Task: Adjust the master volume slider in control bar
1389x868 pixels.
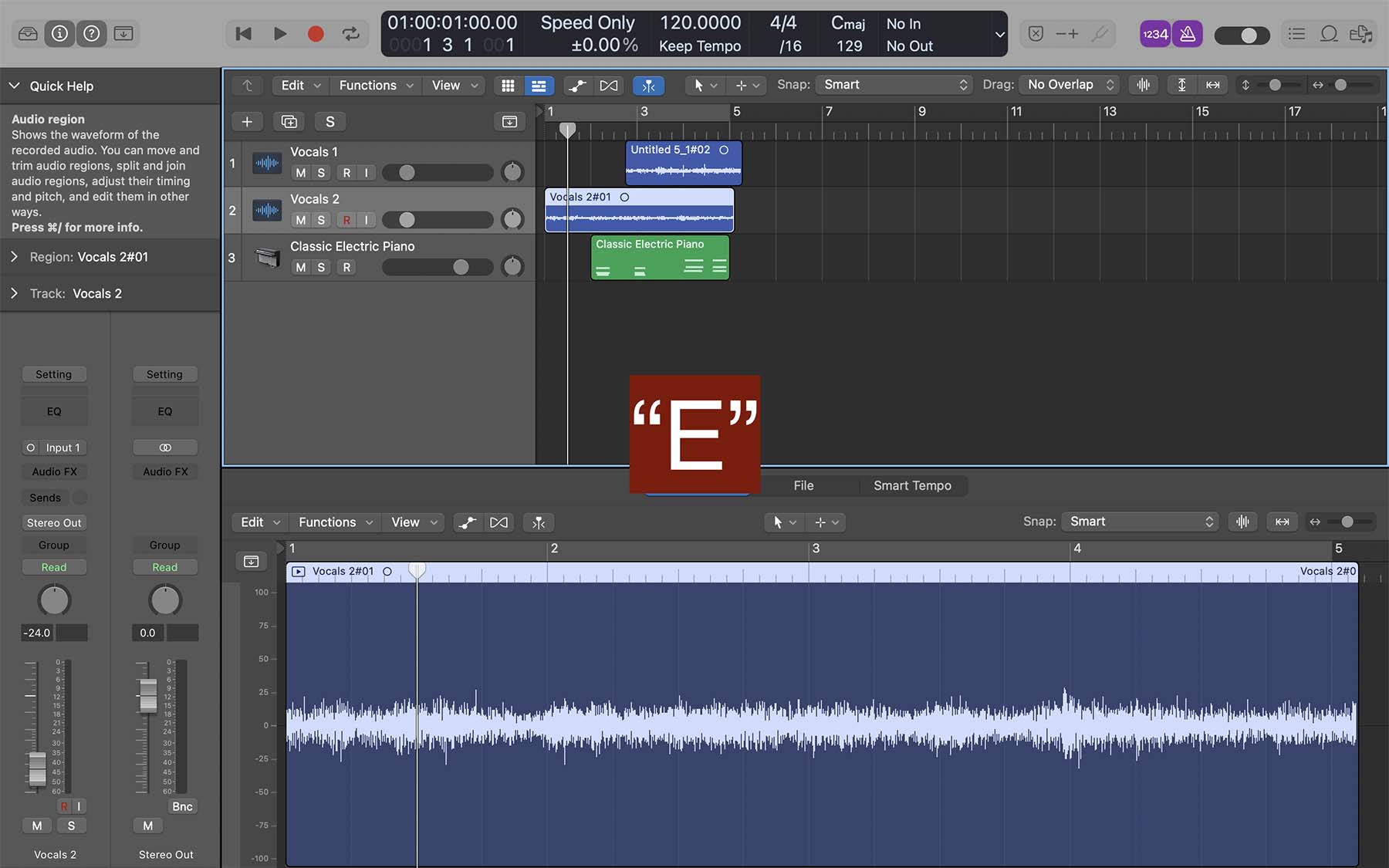Action: click(x=1242, y=35)
